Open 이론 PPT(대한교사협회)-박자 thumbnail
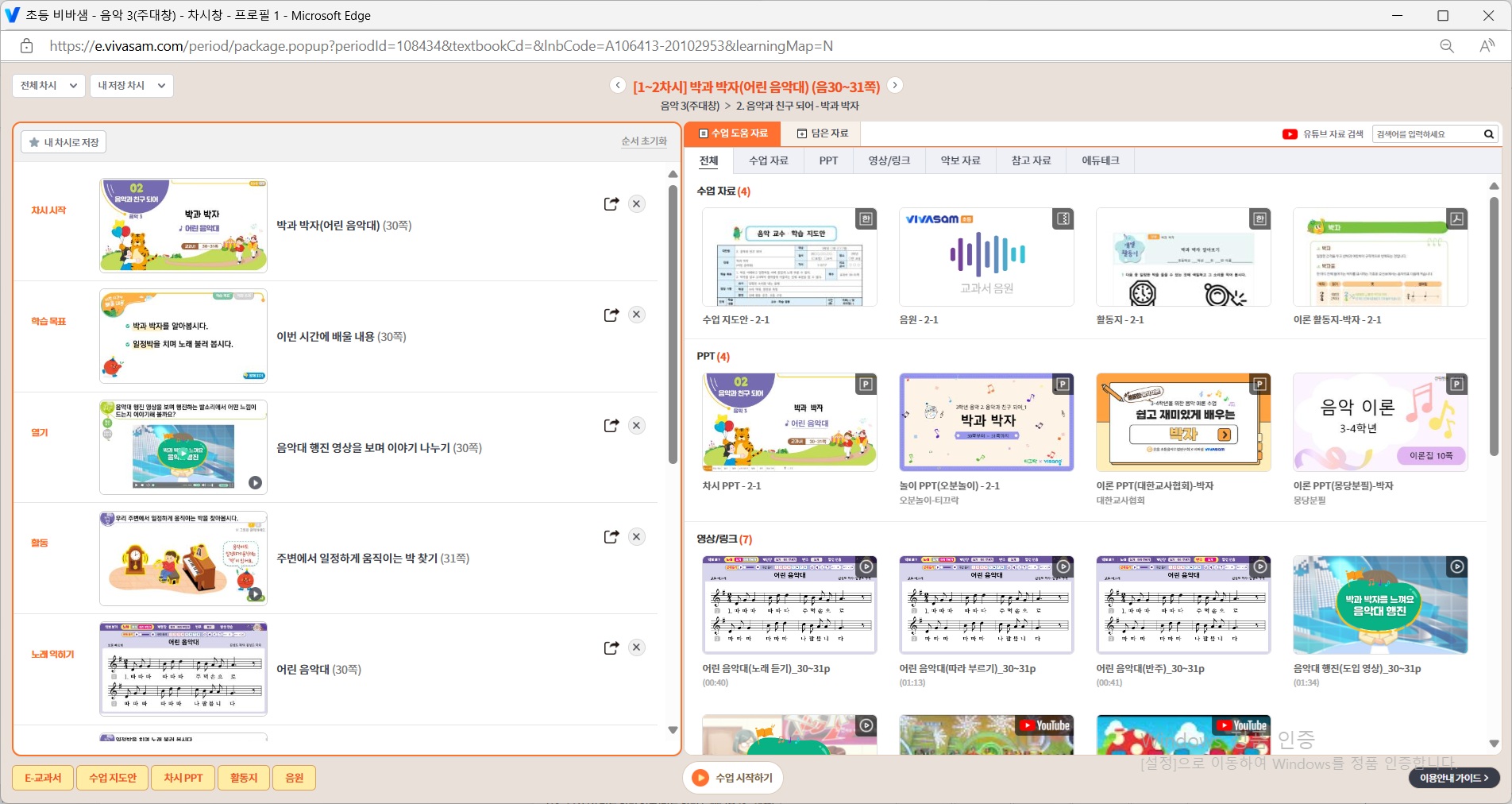The height and width of the screenshot is (804, 1512). 1183,422
